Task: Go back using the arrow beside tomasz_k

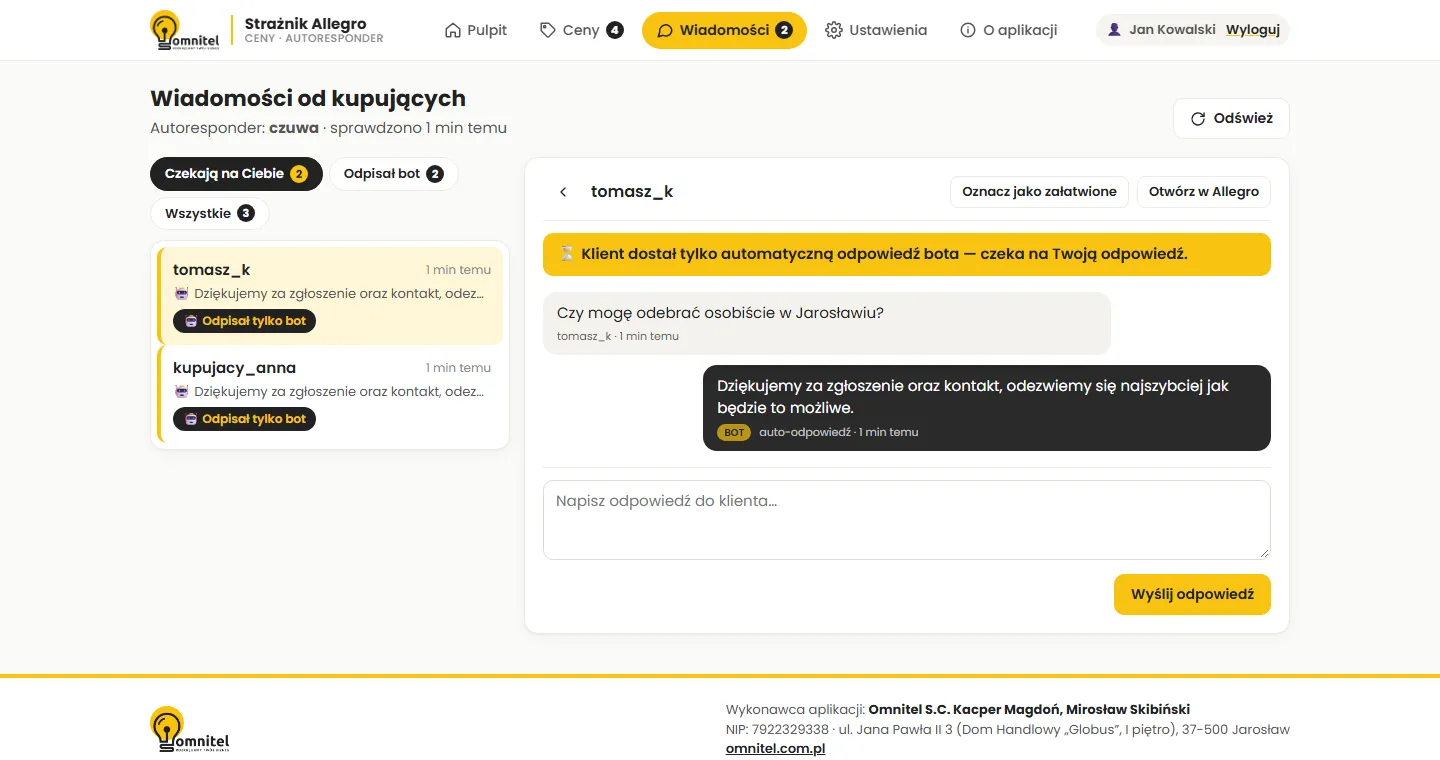Action: click(x=563, y=192)
